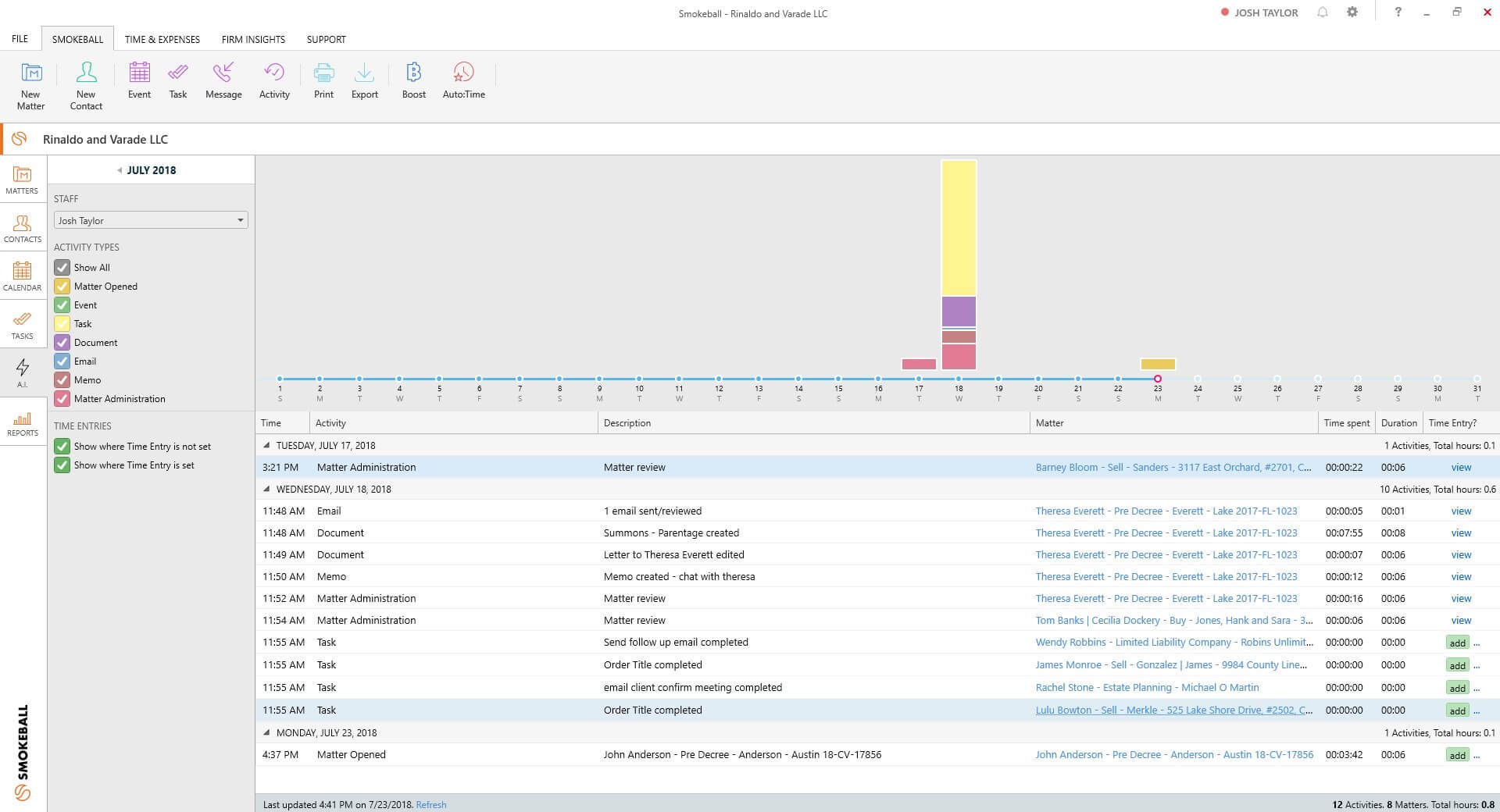
Task: View time entry for 3:21 PM Matter review
Action: click(1461, 467)
